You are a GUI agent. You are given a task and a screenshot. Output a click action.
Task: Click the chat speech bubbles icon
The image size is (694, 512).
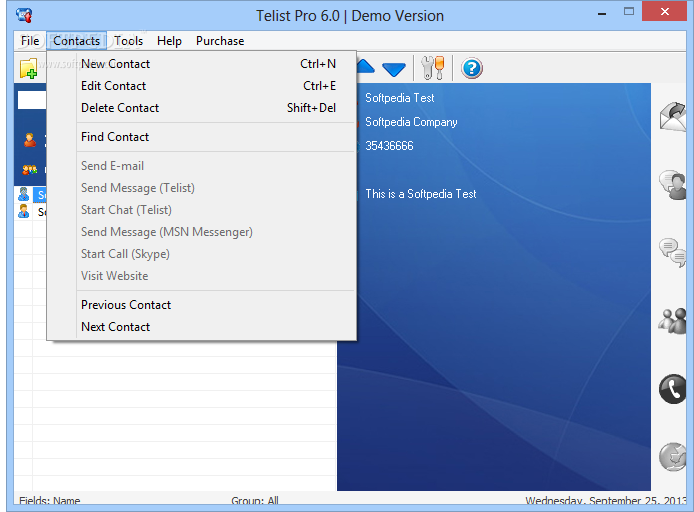pos(673,253)
